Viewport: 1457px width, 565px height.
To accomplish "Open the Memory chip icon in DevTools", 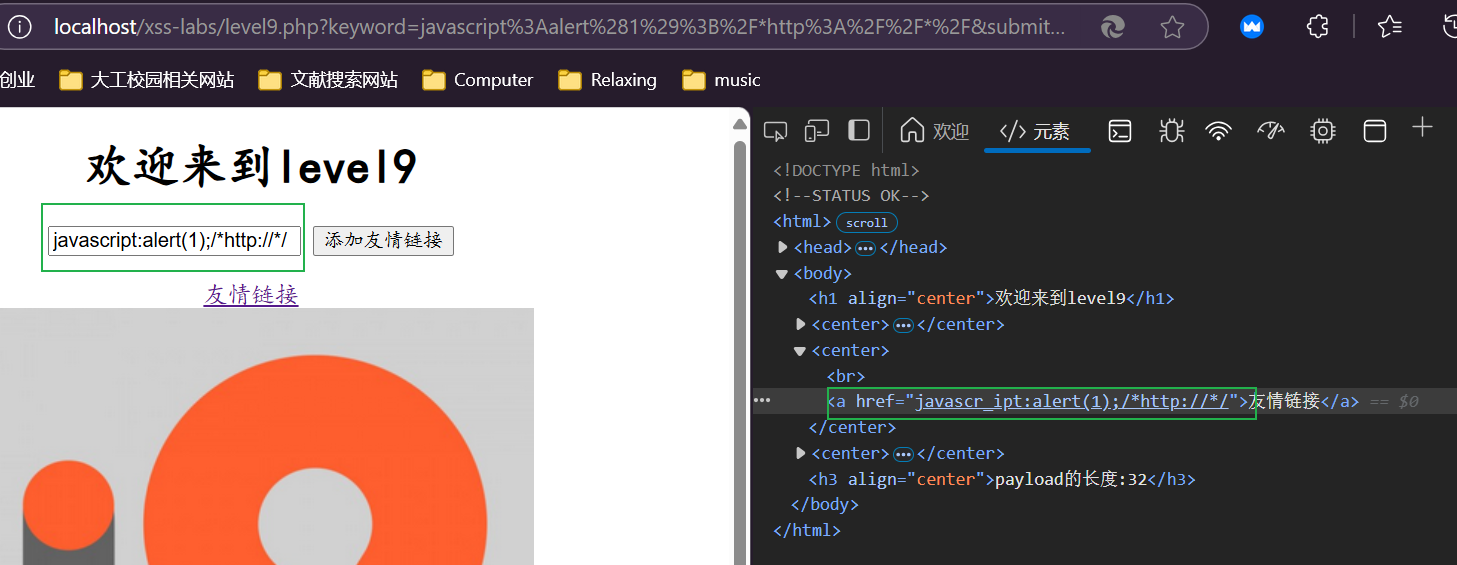I will 1323,131.
